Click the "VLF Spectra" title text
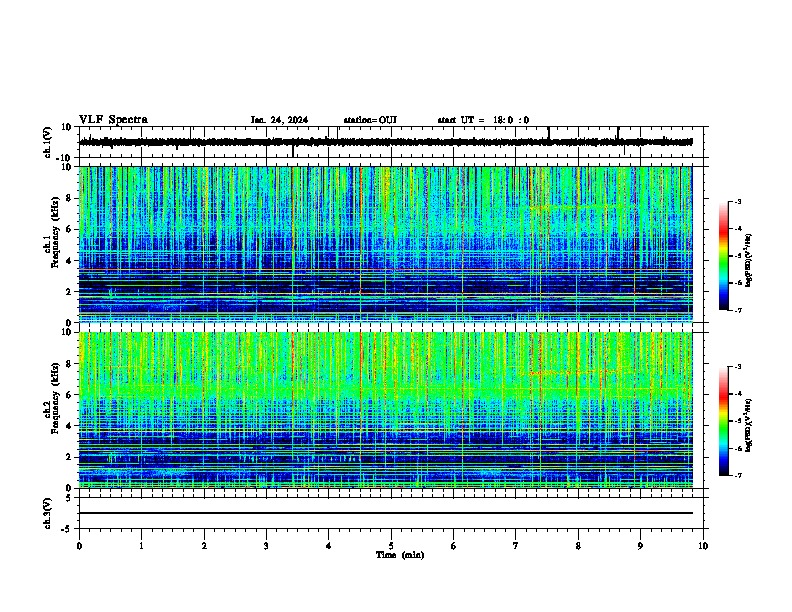Viewport: 792px width, 612px height. click(x=113, y=120)
